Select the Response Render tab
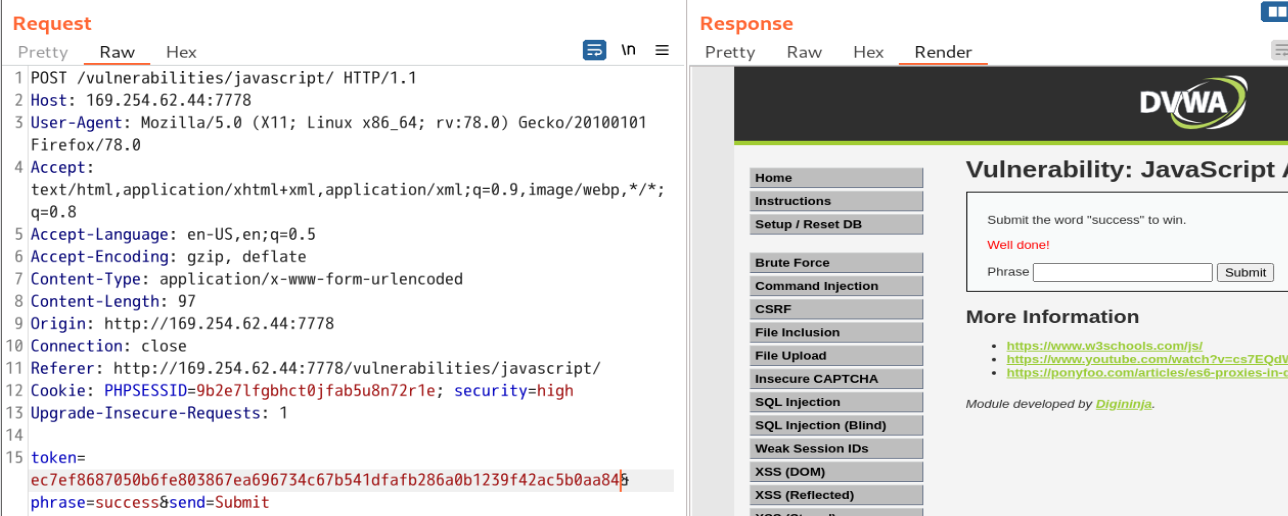The height and width of the screenshot is (516, 1288). coord(943,52)
